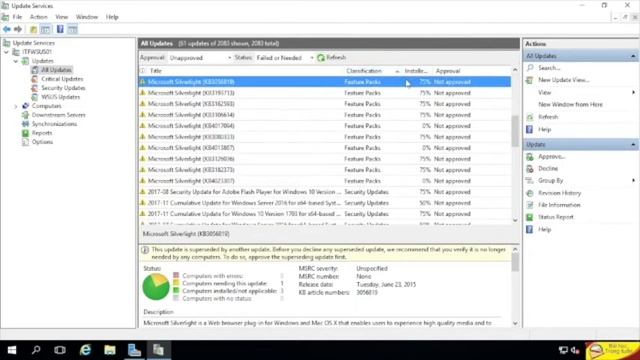Open Security Updates node
The image size is (640, 360).
63,88
